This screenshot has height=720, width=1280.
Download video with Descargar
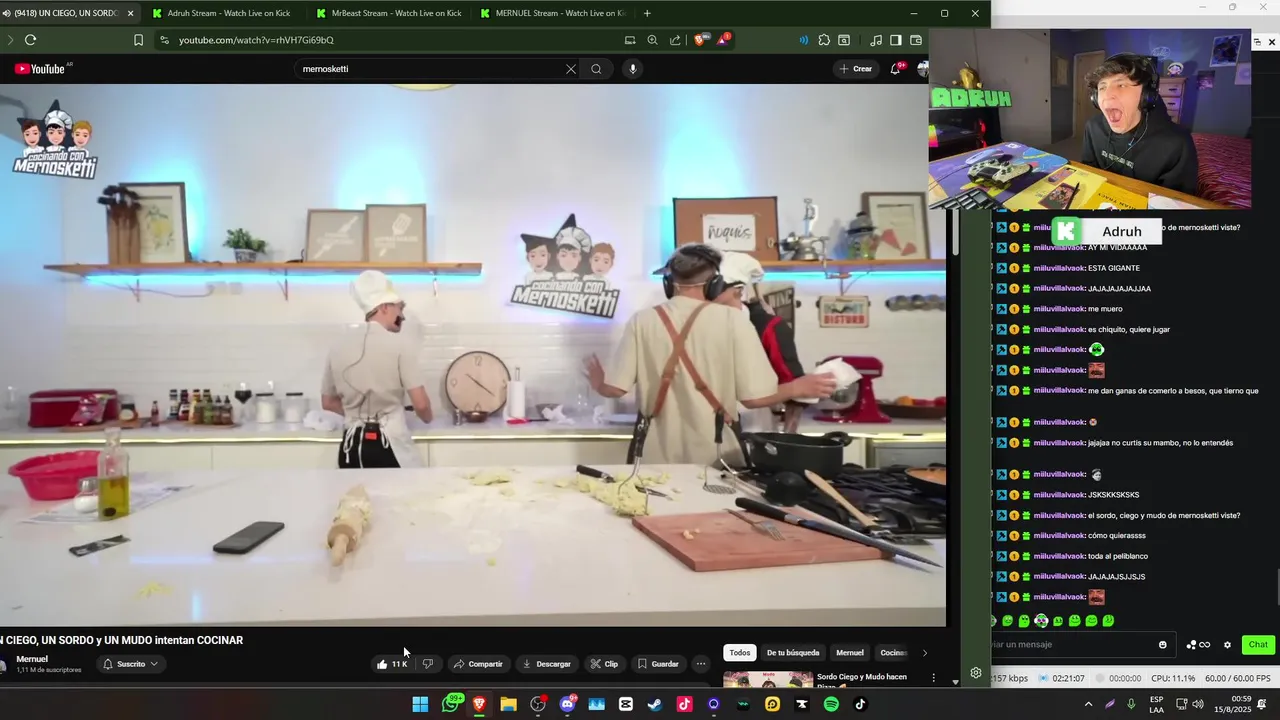(x=546, y=664)
